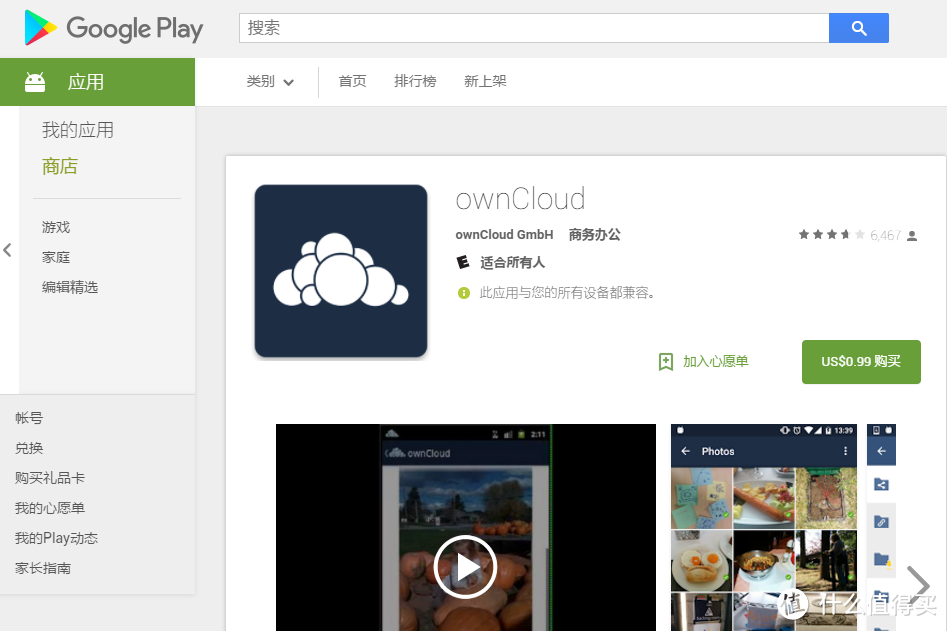
Task: Click the 此应用与您的所有设备都兼容 message
Action: (x=567, y=293)
